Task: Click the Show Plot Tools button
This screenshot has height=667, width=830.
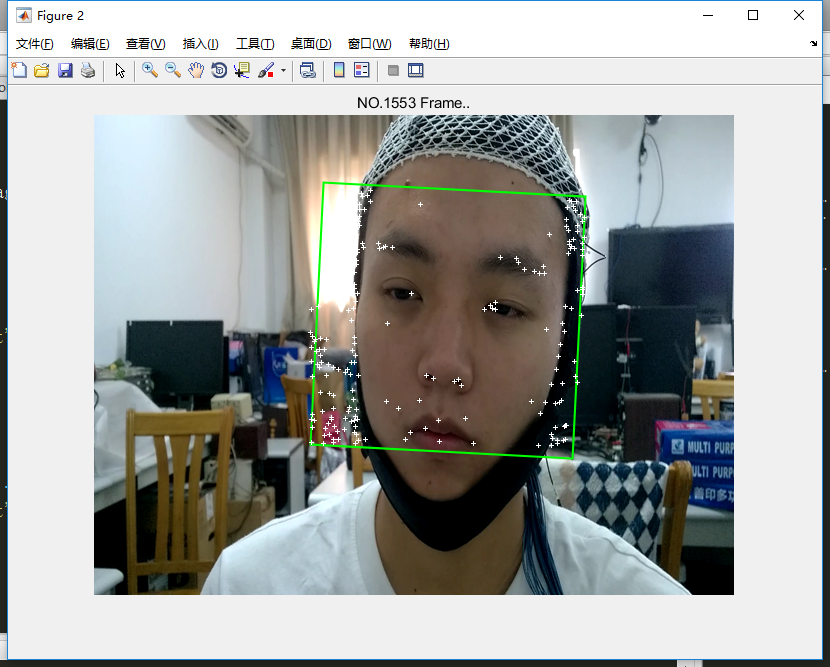Action: click(x=416, y=70)
